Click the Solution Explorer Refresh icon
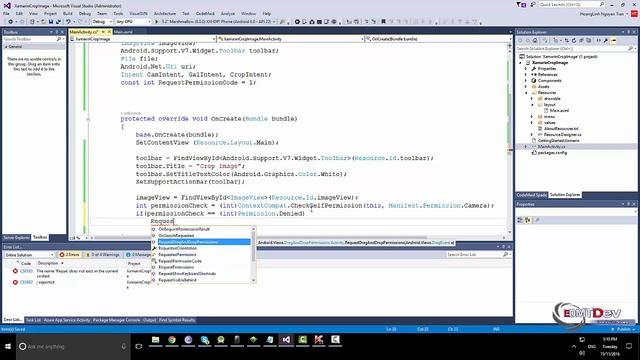Image resolution: width=640 pixels, height=360 pixels. pyautogui.click(x=574, y=40)
